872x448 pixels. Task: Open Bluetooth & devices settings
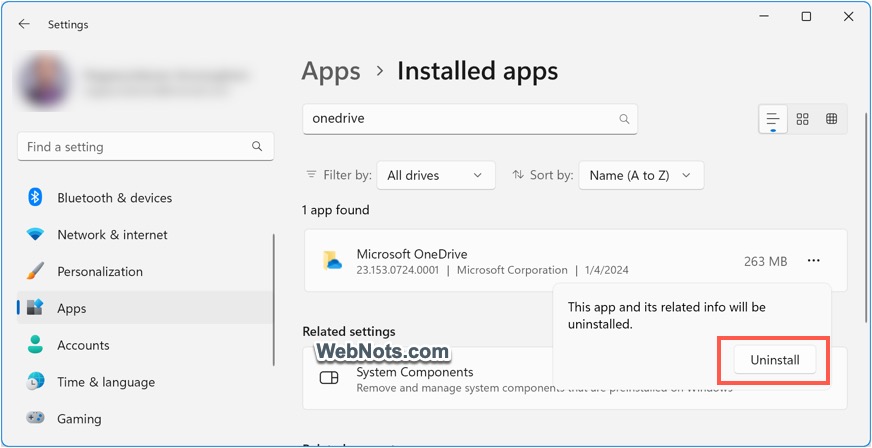(145, 197)
